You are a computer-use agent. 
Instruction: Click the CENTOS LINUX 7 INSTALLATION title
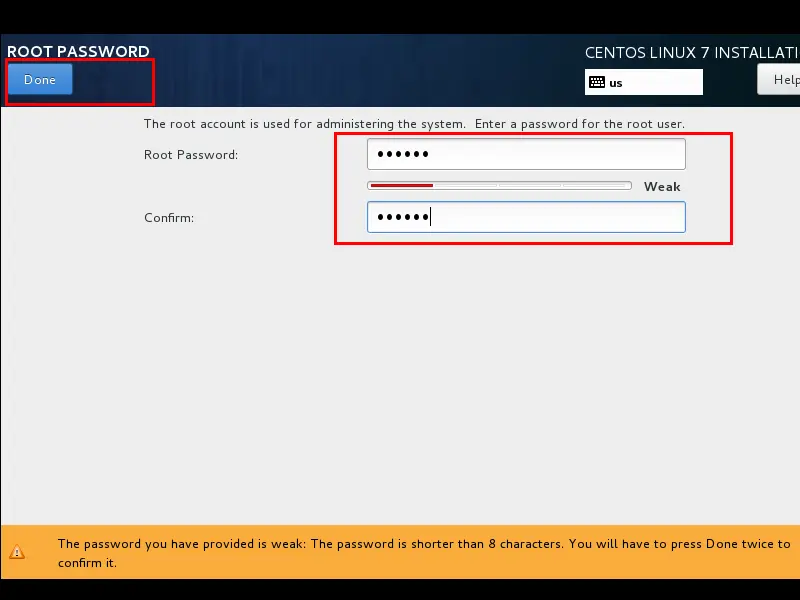click(x=692, y=53)
